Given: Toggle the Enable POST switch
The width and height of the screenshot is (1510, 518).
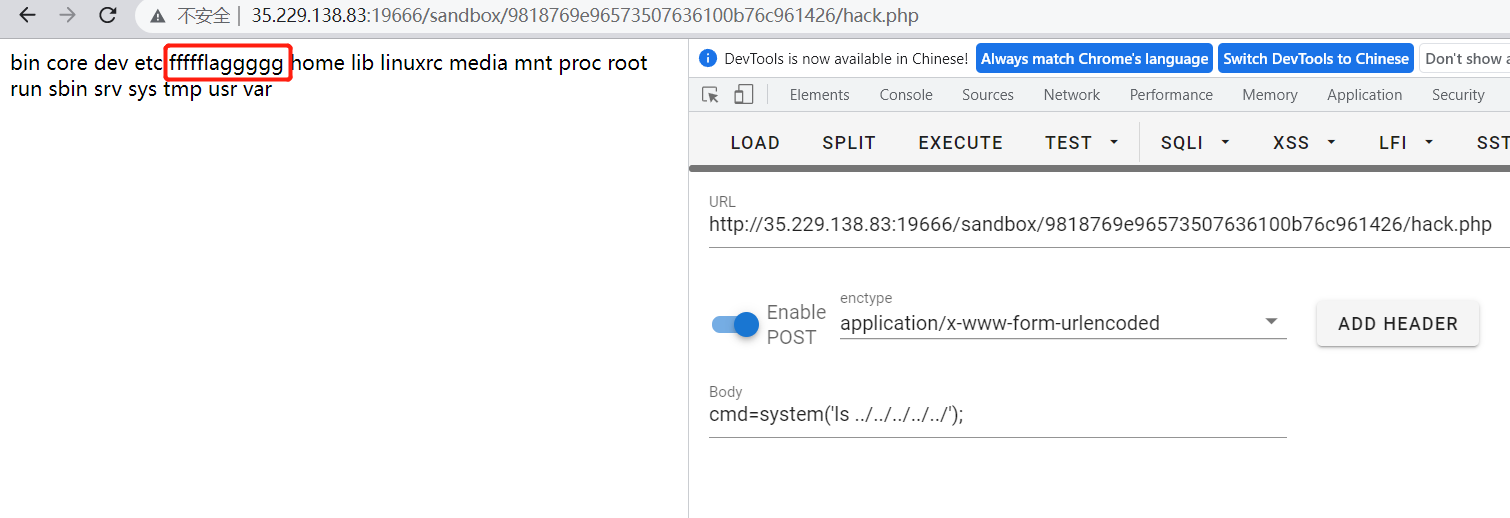Looking at the screenshot, I should tap(736, 325).
